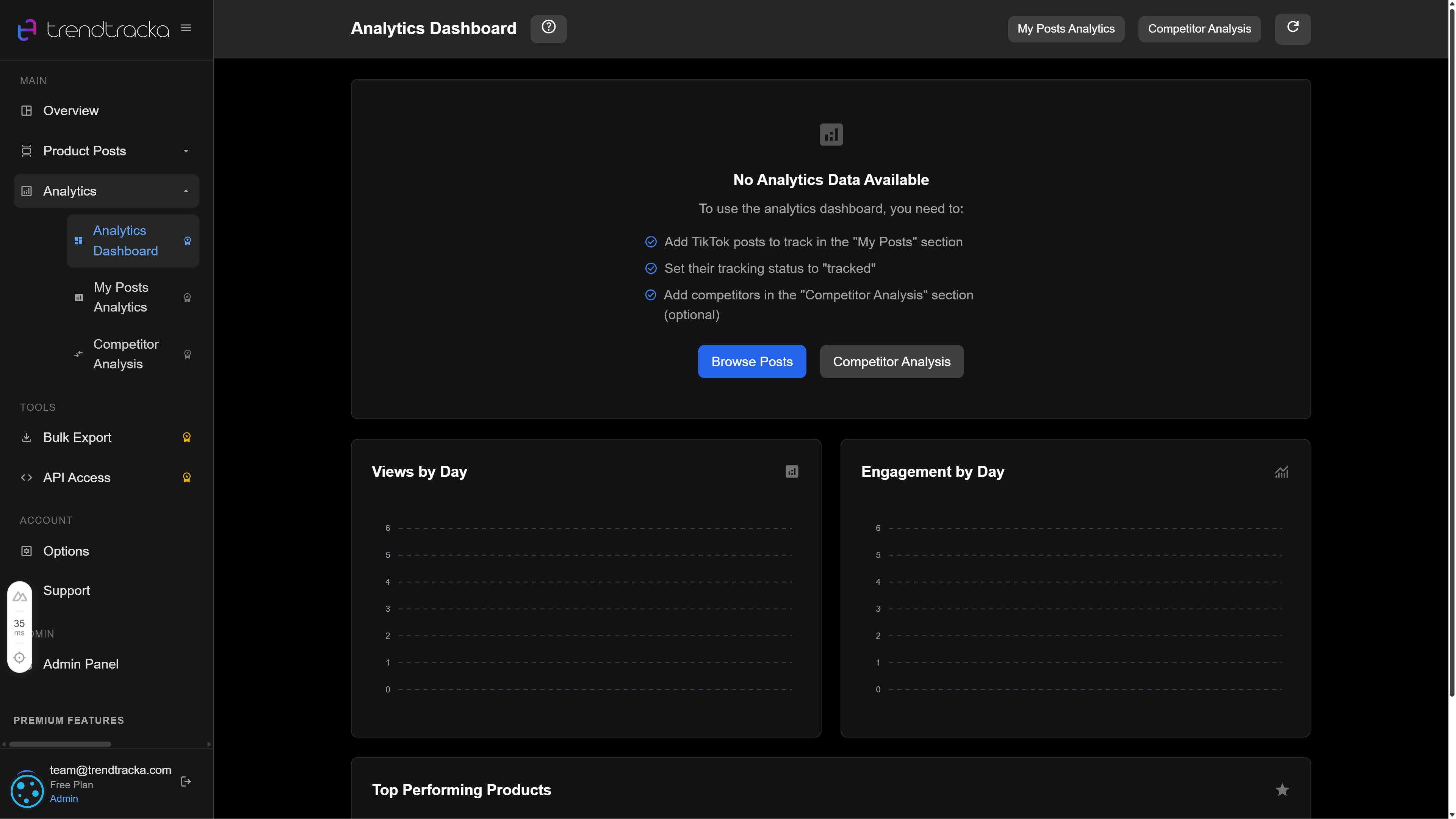Screen dimensions: 1456x819
Task: Click the Analytics bar-chart icon in sidebar
Action: coord(27,191)
